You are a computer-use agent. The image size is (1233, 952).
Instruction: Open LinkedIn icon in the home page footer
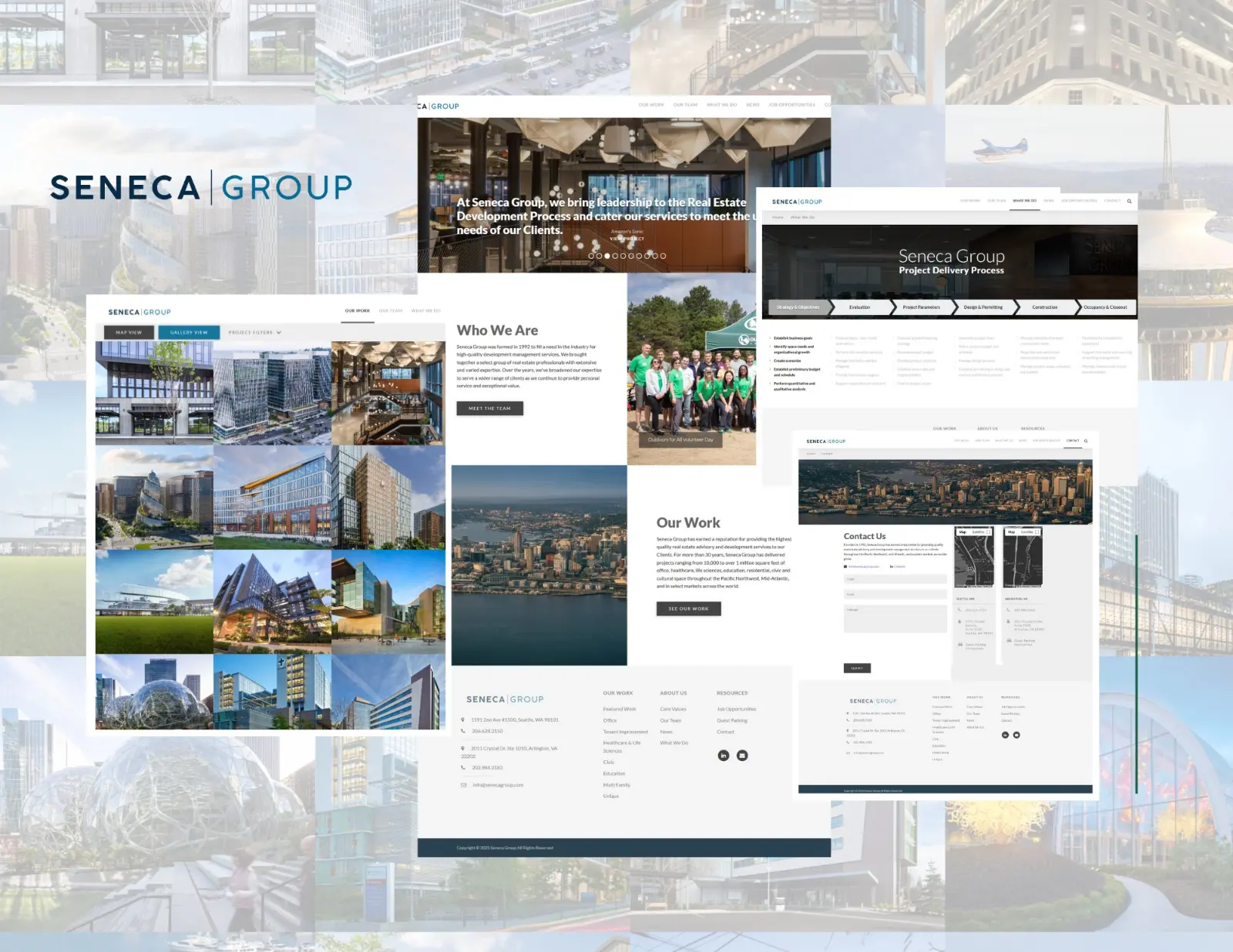[x=723, y=756]
